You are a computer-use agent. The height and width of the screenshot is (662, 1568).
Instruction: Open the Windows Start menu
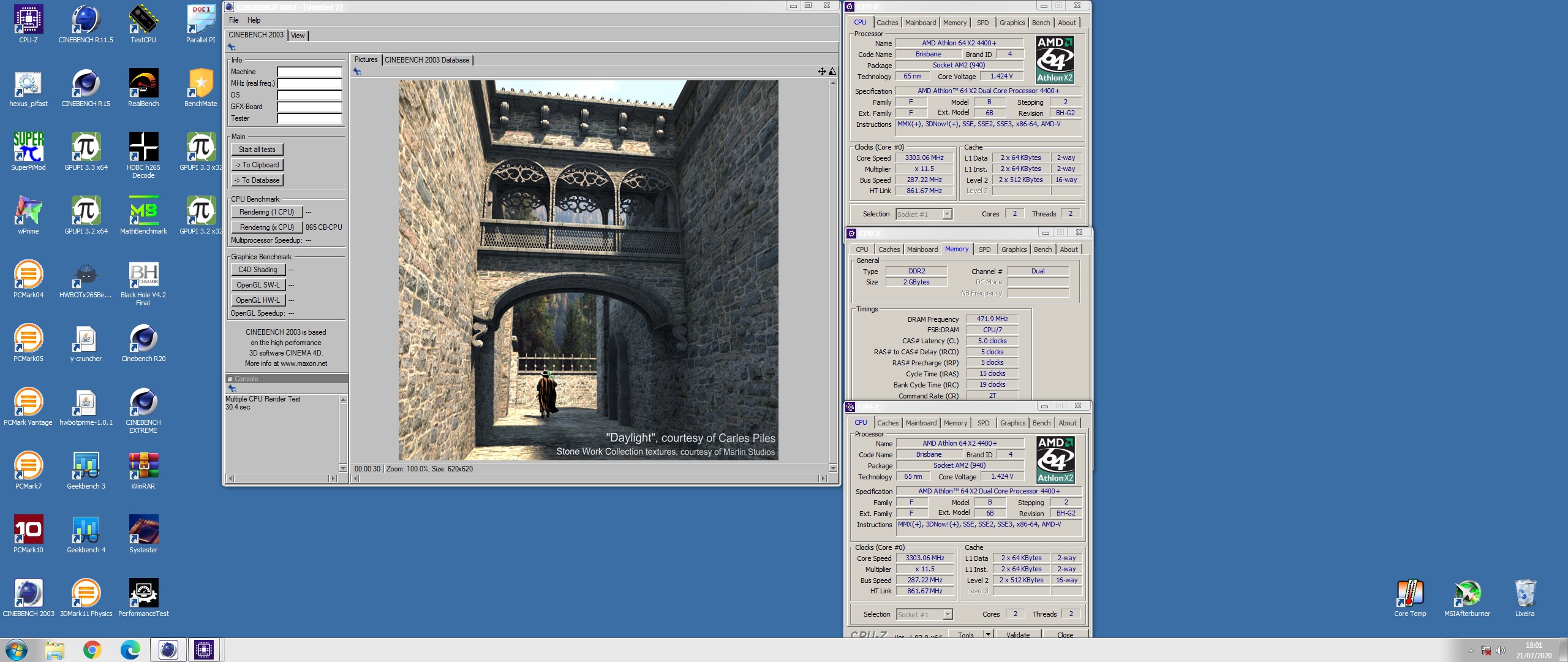(x=17, y=650)
